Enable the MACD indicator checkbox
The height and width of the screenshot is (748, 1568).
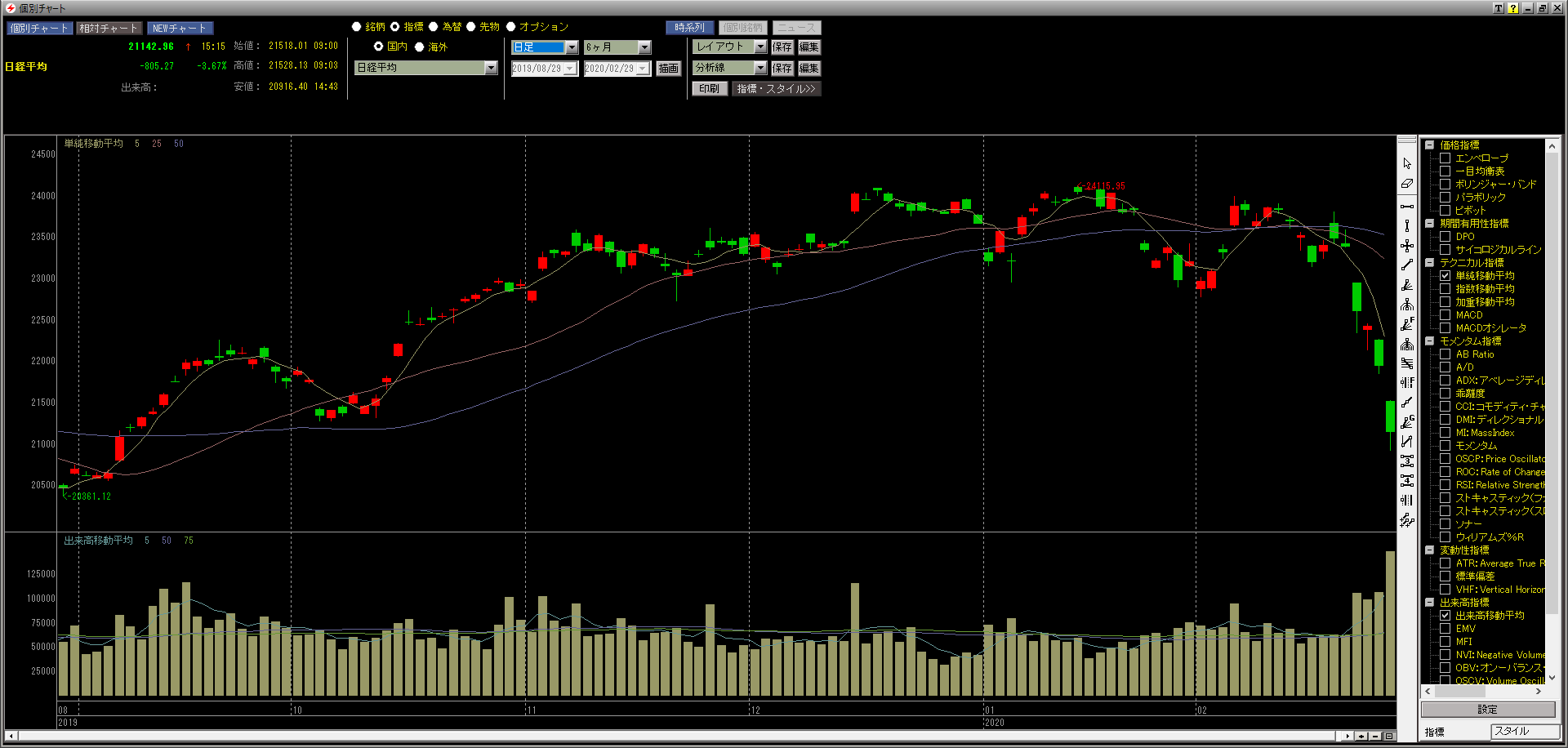coord(1445,315)
